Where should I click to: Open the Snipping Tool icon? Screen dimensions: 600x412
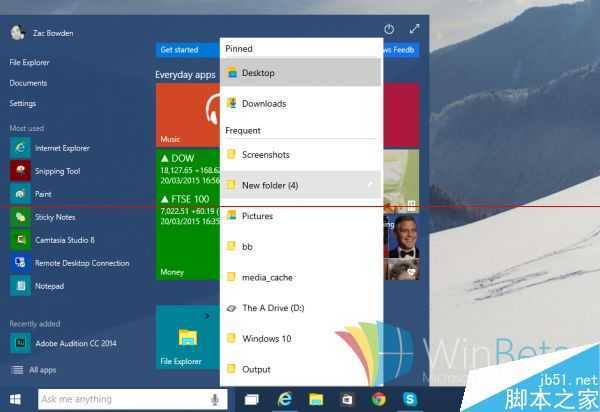coord(20,171)
